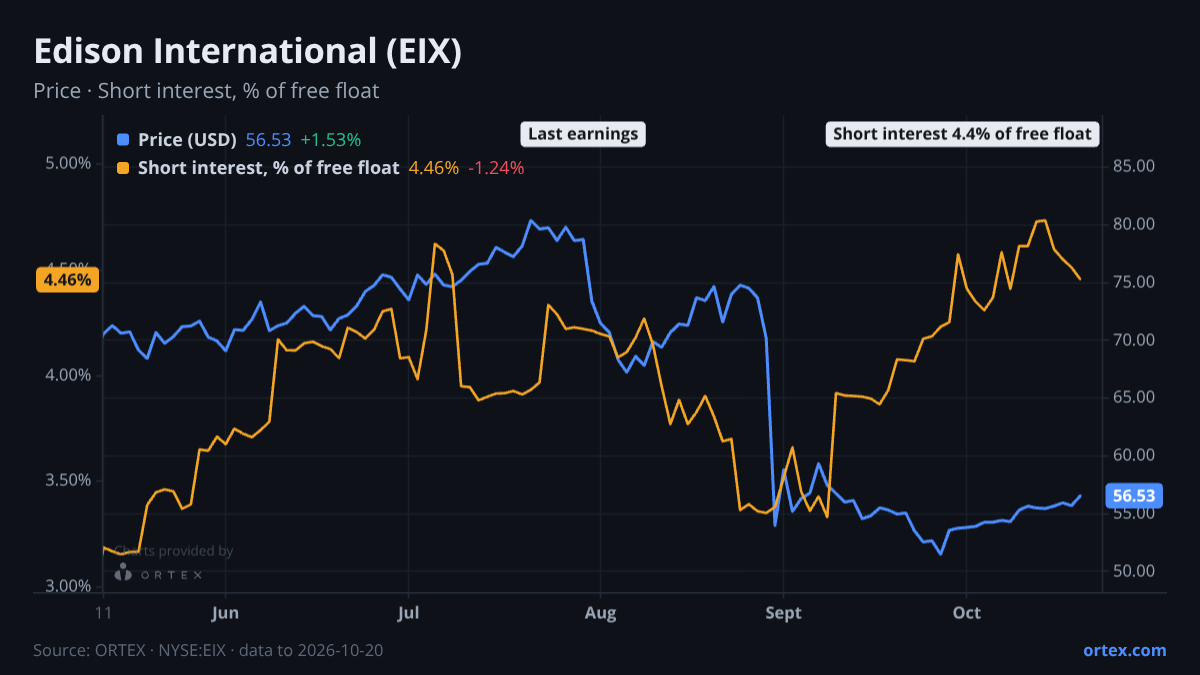1200x675 pixels.
Task: Click the Sept x-axis label
Action: click(x=784, y=612)
